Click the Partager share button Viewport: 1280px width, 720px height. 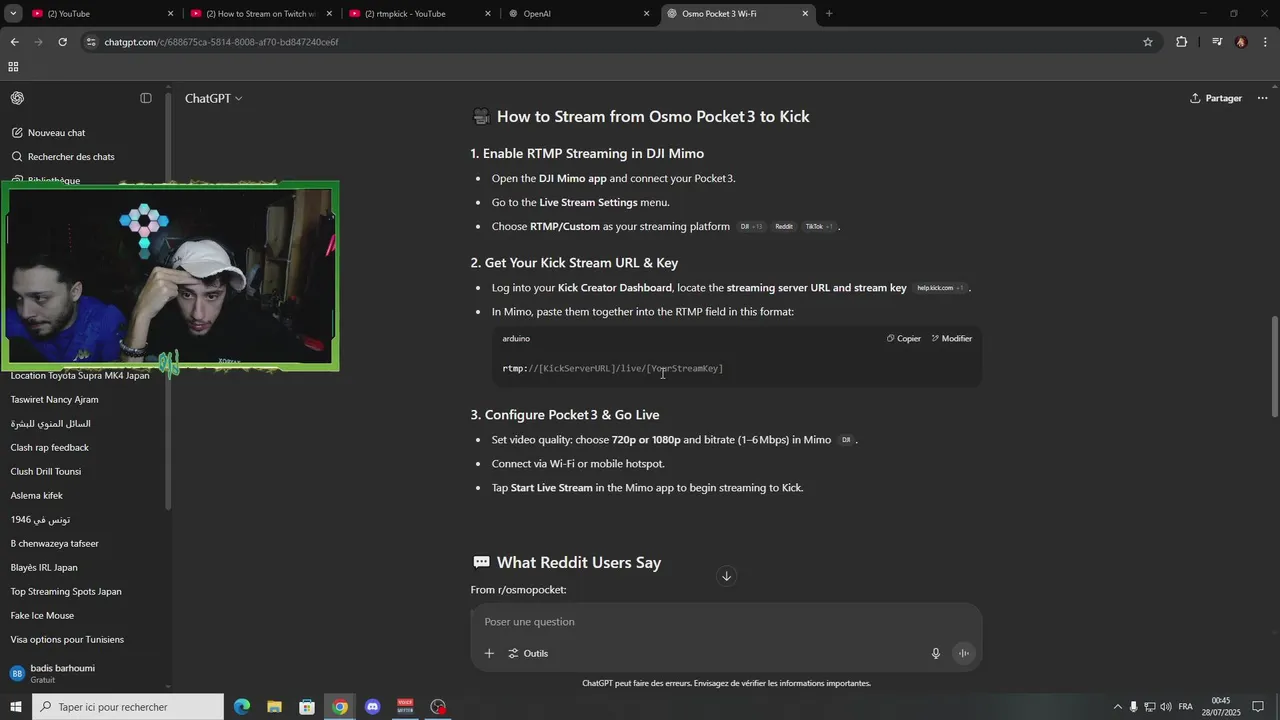(1216, 98)
